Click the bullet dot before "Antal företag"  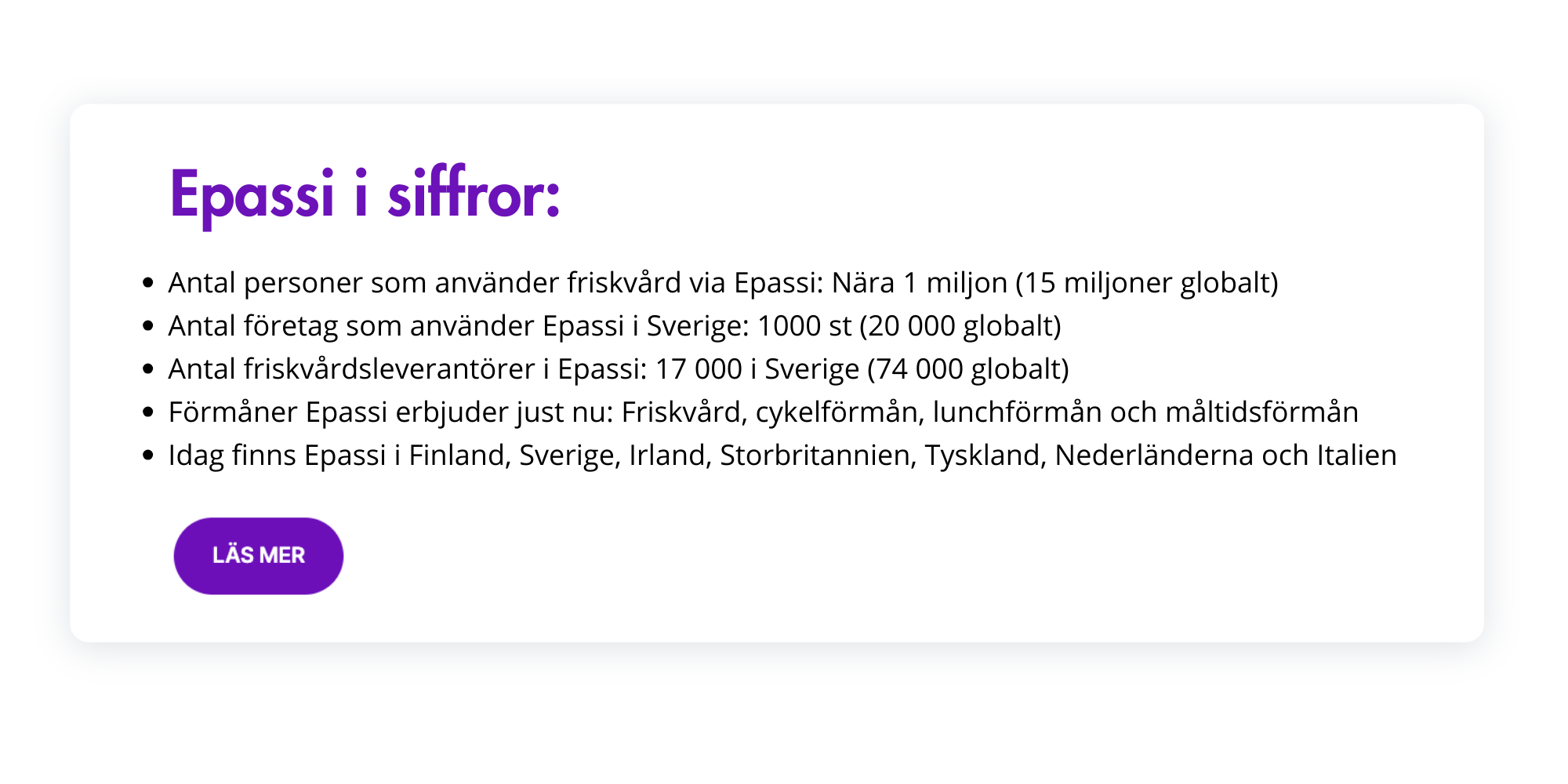(x=148, y=326)
